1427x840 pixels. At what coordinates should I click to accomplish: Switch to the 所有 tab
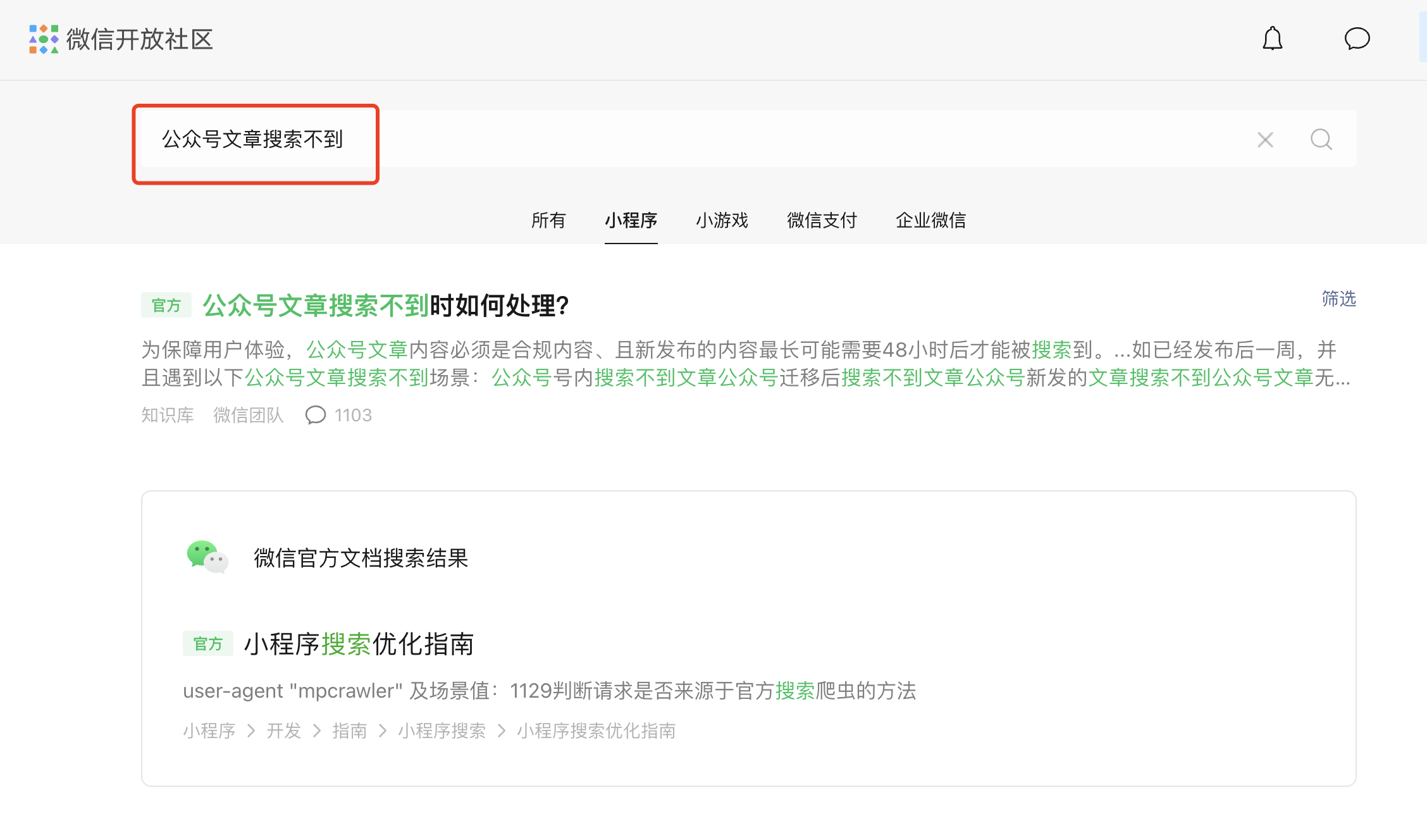(548, 221)
